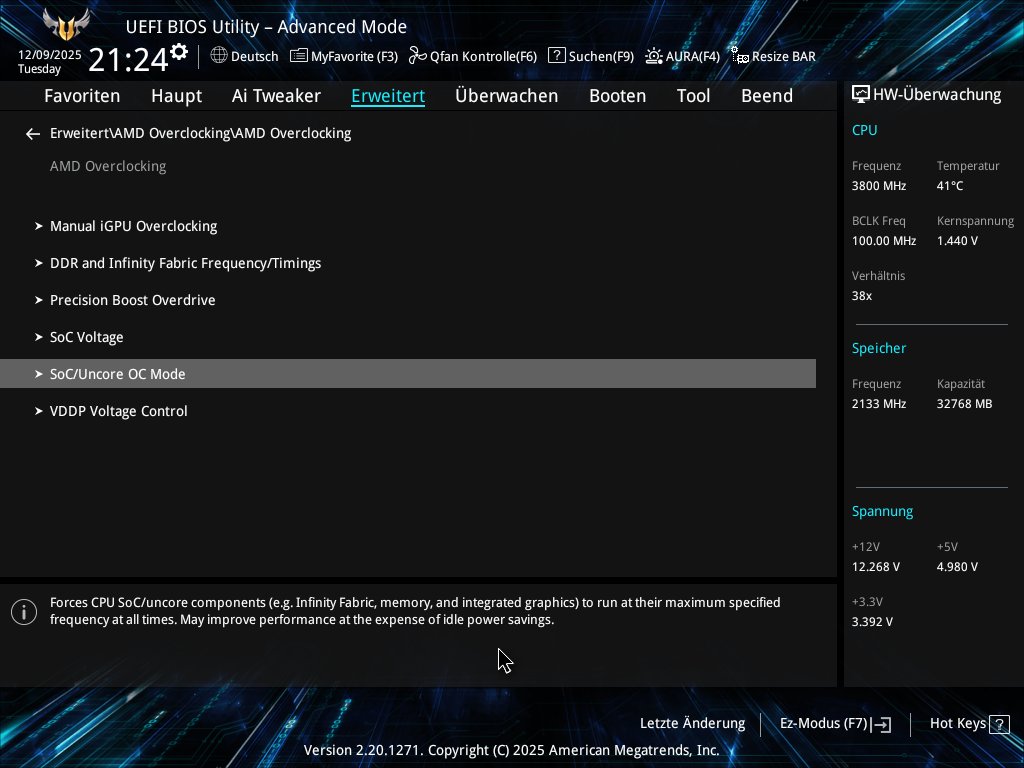
Task: Click Letzte Änderung button
Action: (x=692, y=724)
